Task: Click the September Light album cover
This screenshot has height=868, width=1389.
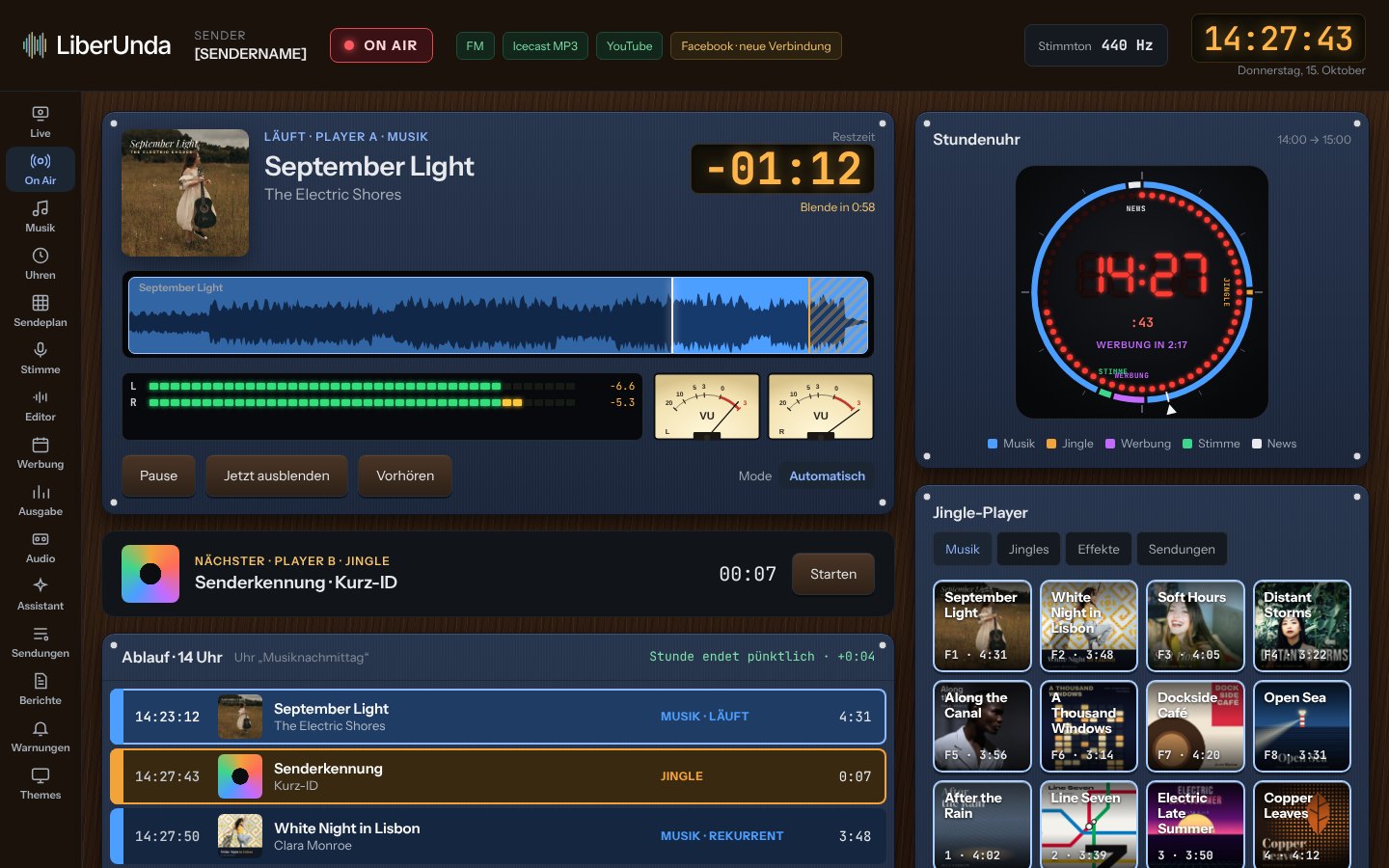Action: (x=185, y=193)
